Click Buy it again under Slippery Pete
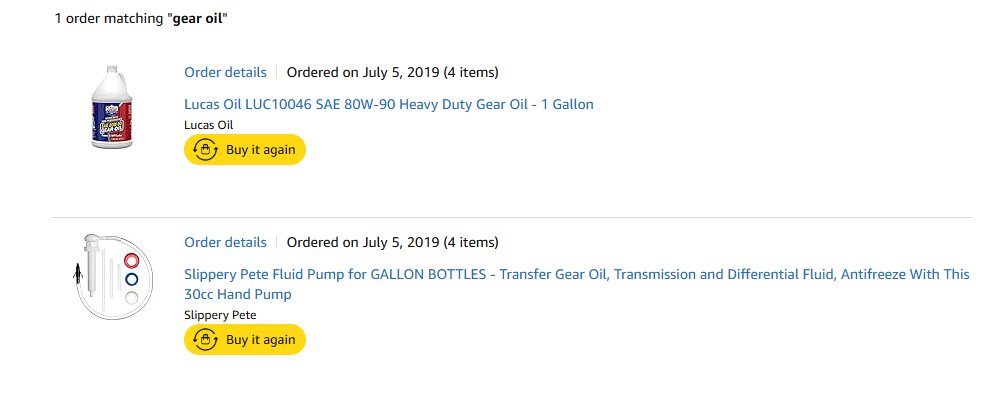Image resolution: width=995 pixels, height=395 pixels. (245, 340)
